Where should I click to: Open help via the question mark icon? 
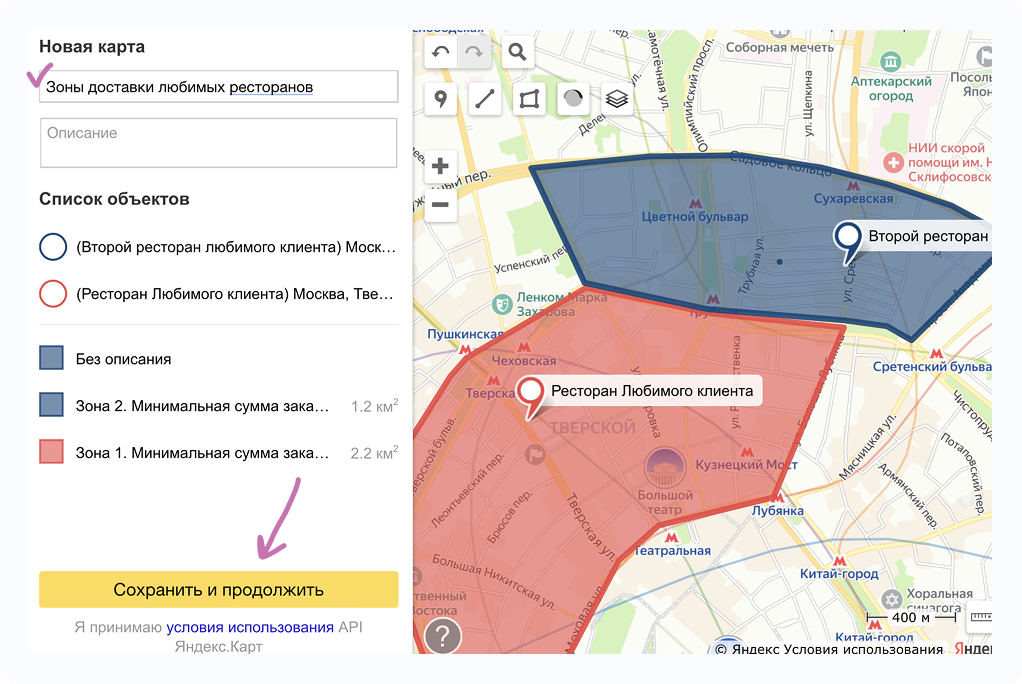pyautogui.click(x=443, y=635)
